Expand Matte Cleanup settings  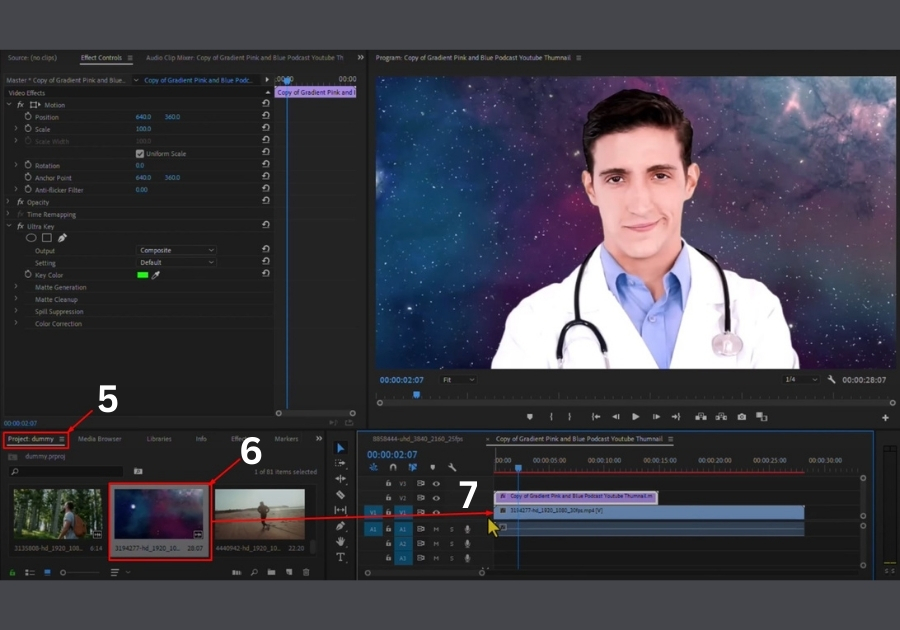point(15,298)
